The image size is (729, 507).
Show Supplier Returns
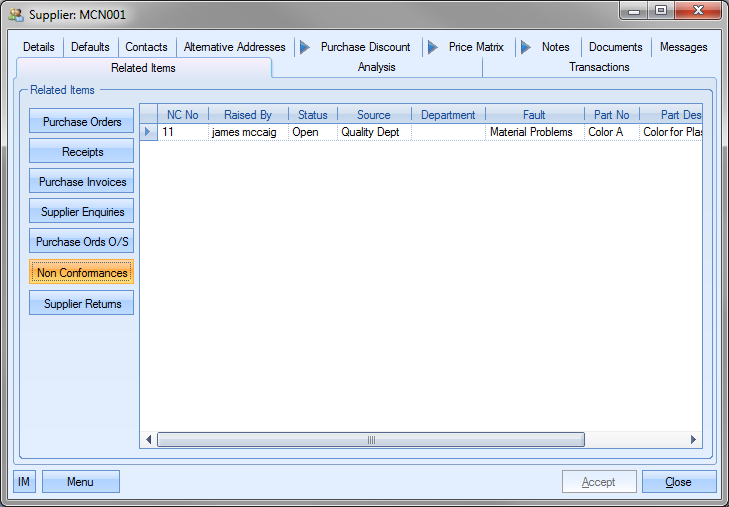click(82, 304)
